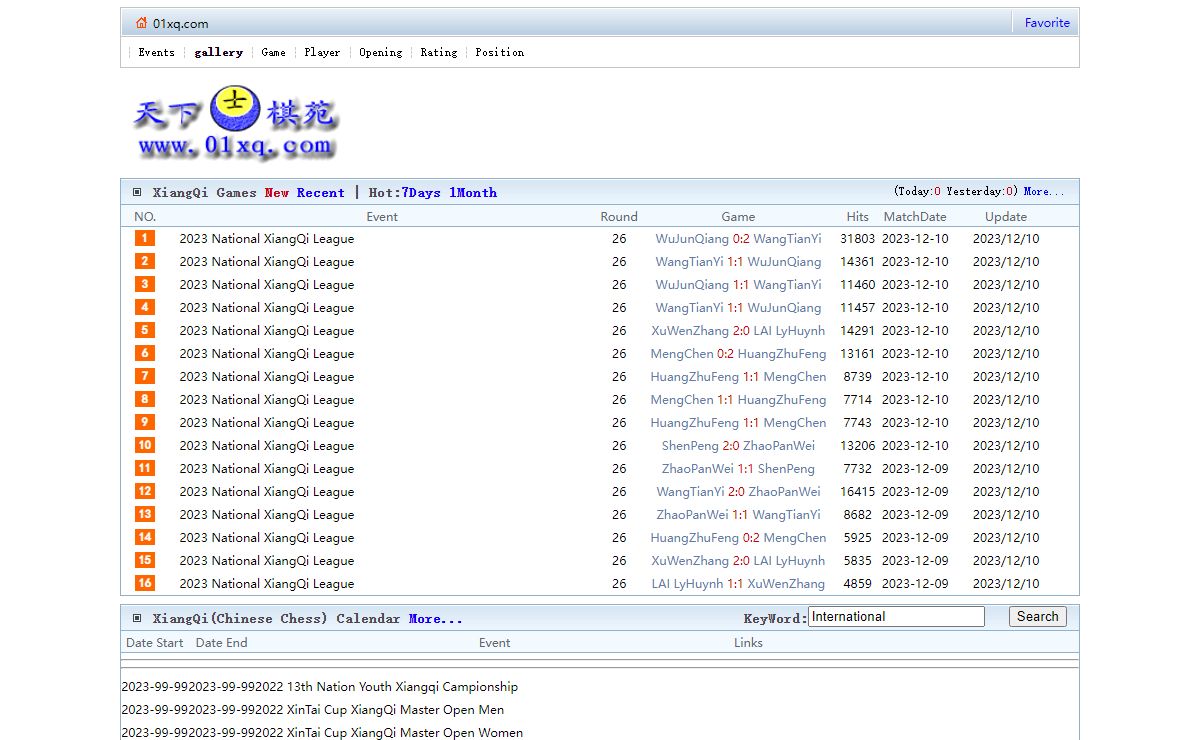
Task: Click the orange number 9 rank badge
Action: (145, 422)
